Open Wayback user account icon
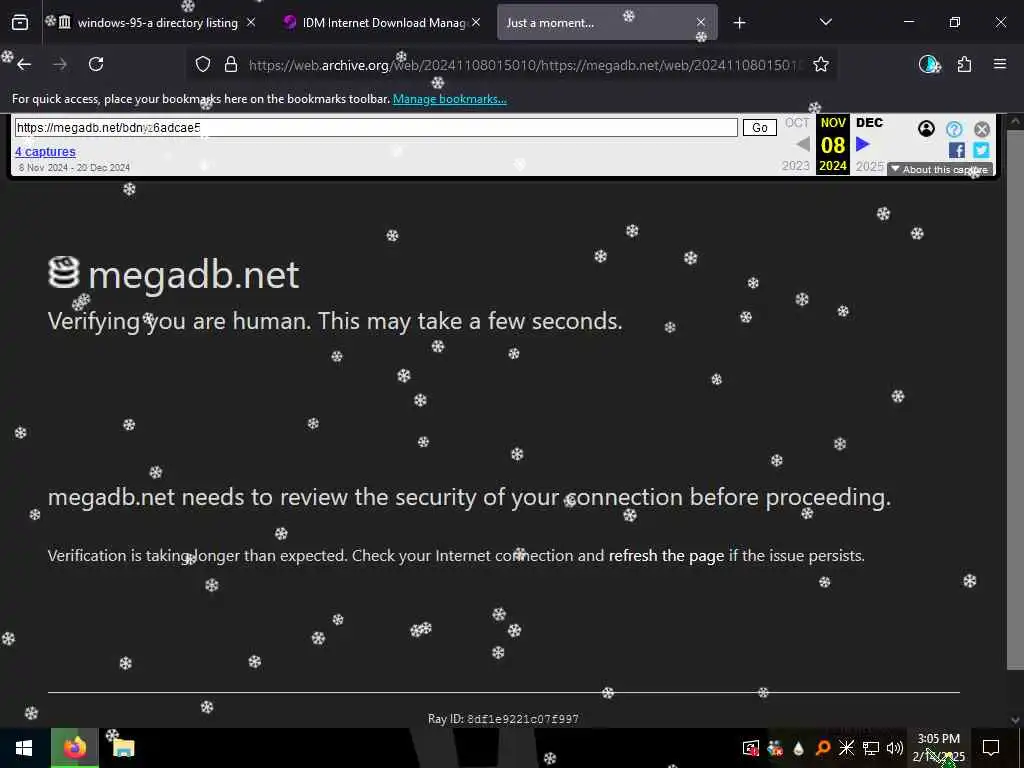This screenshot has height=768, width=1024. (926, 129)
